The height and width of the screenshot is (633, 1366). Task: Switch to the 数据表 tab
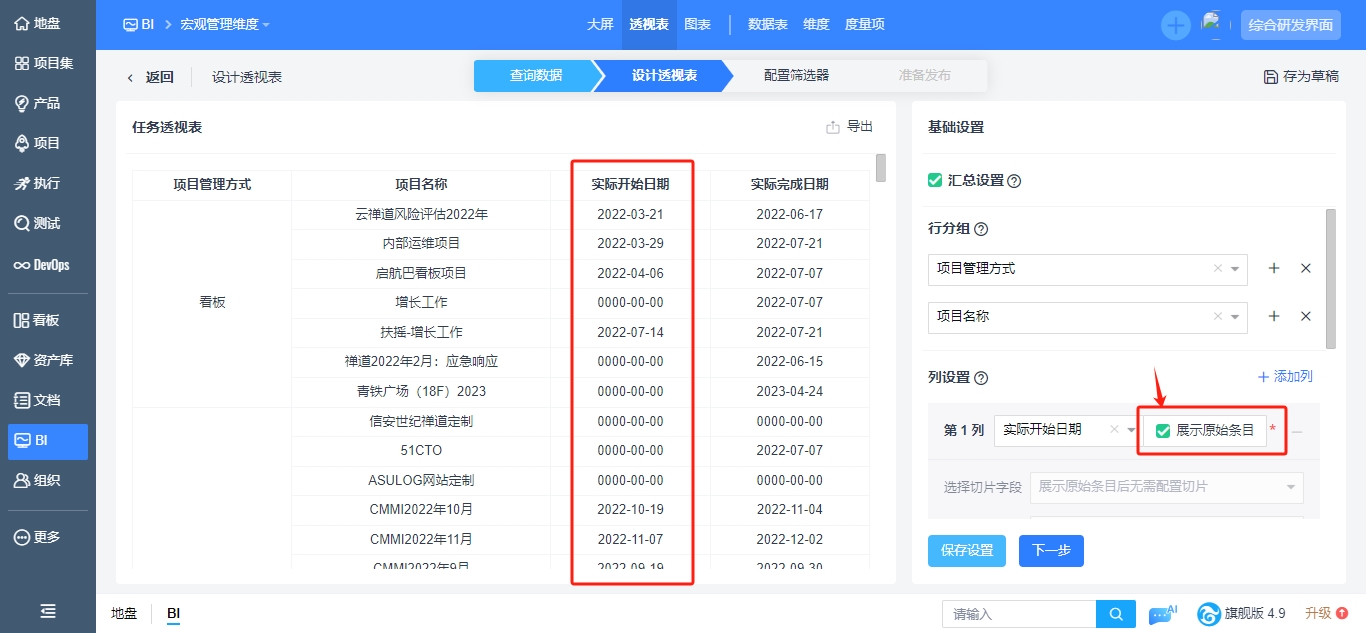[x=767, y=25]
